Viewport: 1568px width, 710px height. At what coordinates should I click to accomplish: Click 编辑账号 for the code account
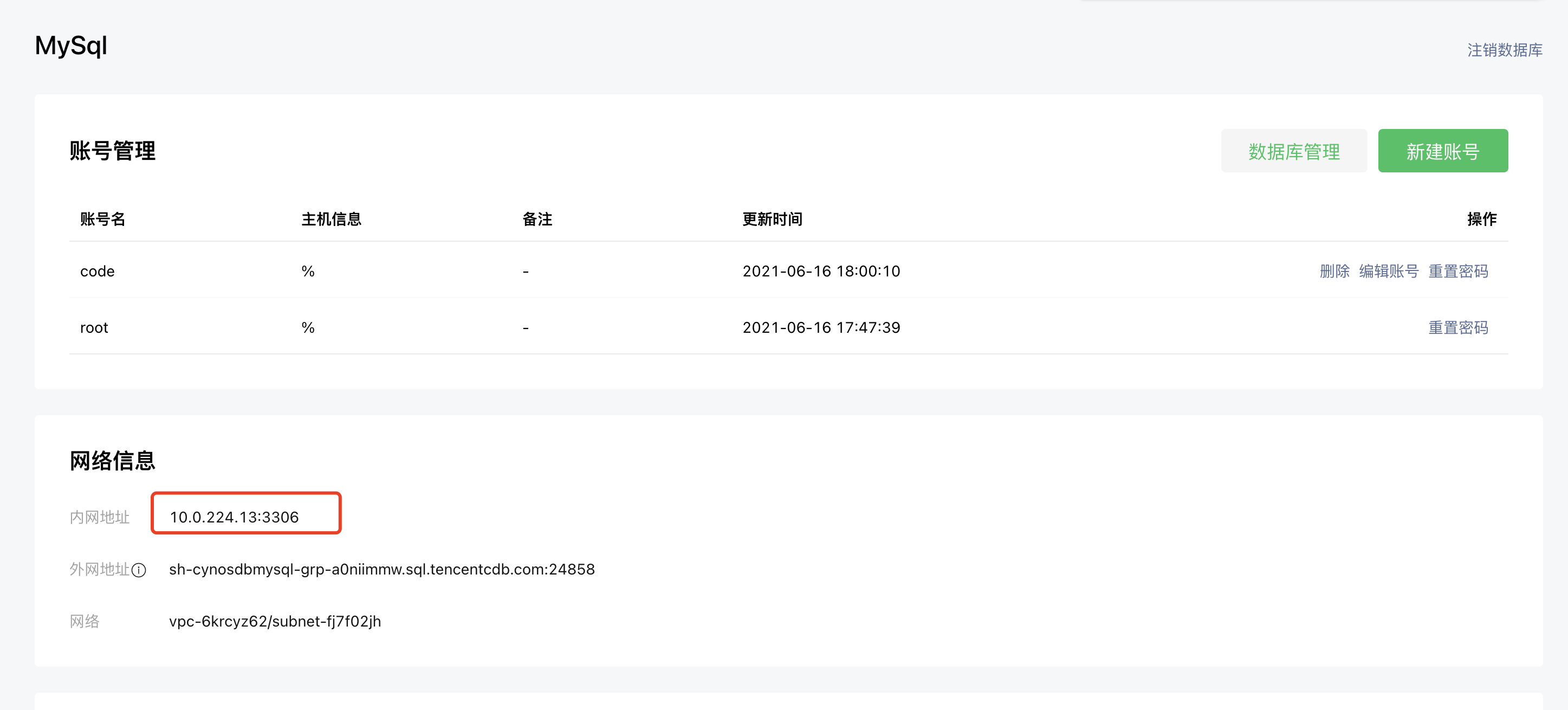pos(1389,271)
